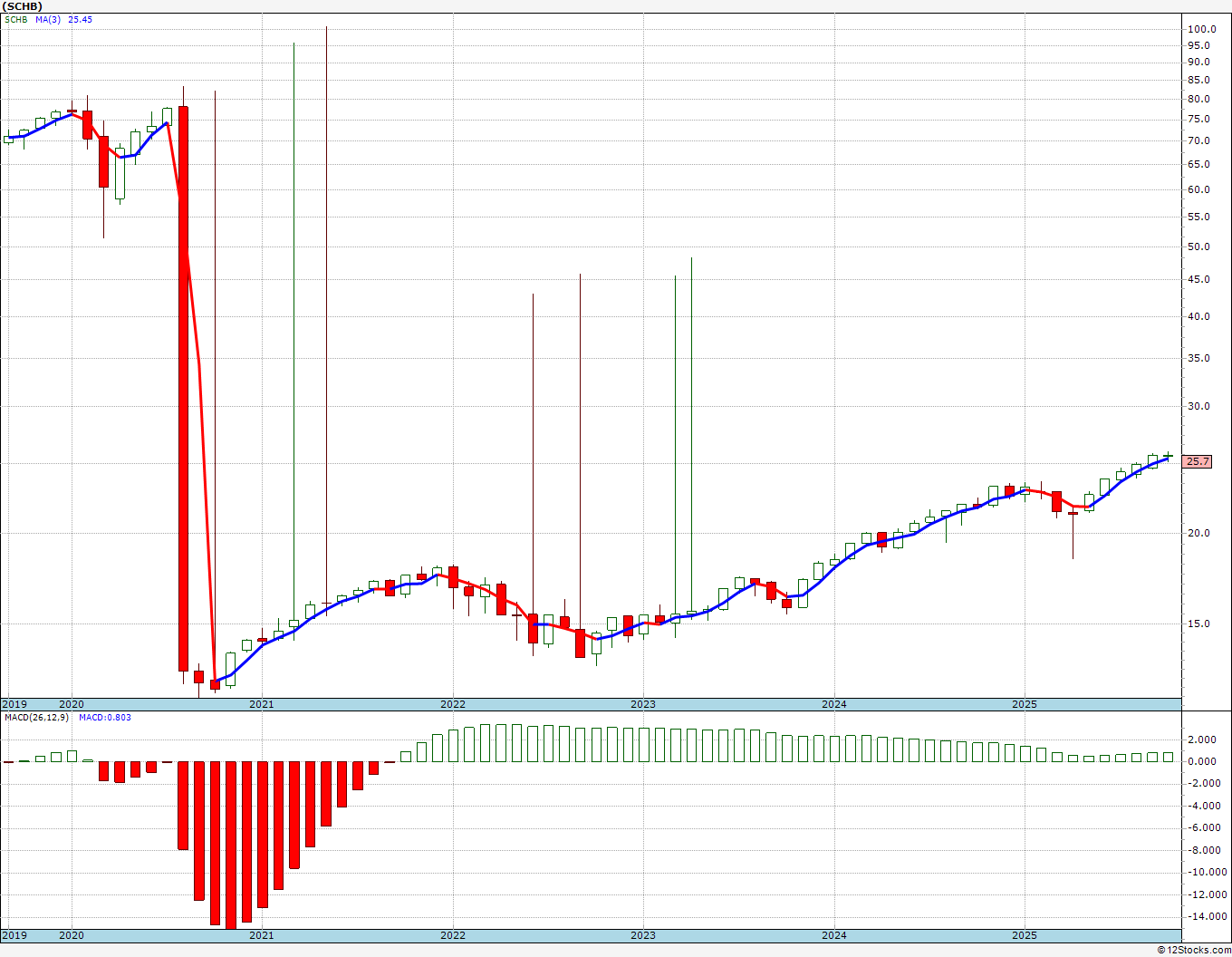Select the 90.0 price axis label
The height and width of the screenshot is (957, 1232).
tap(1199, 62)
